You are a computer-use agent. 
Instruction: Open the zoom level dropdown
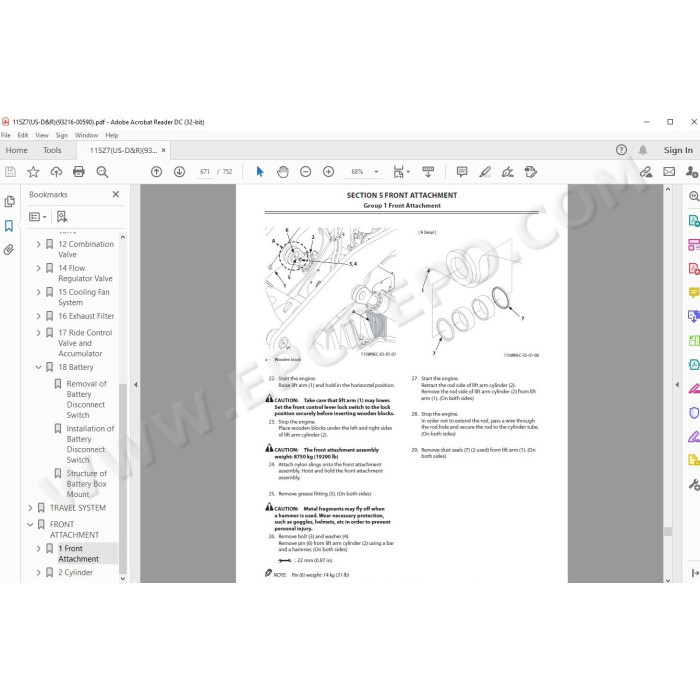click(376, 172)
